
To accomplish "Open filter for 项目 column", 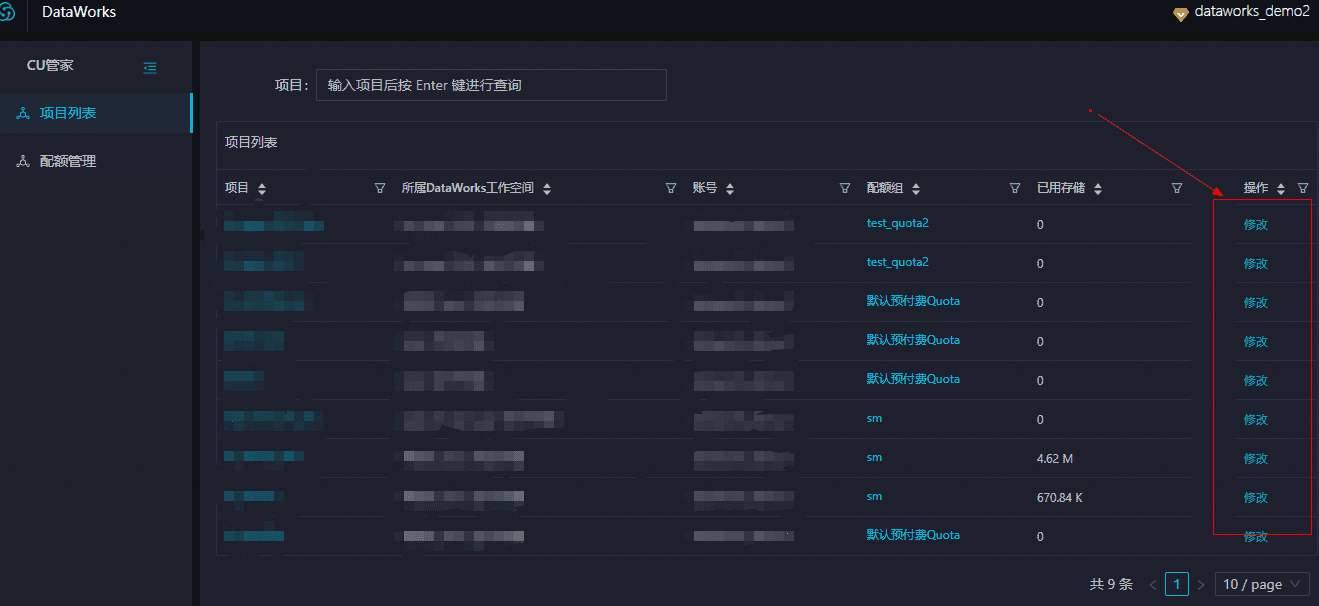I will [380, 188].
